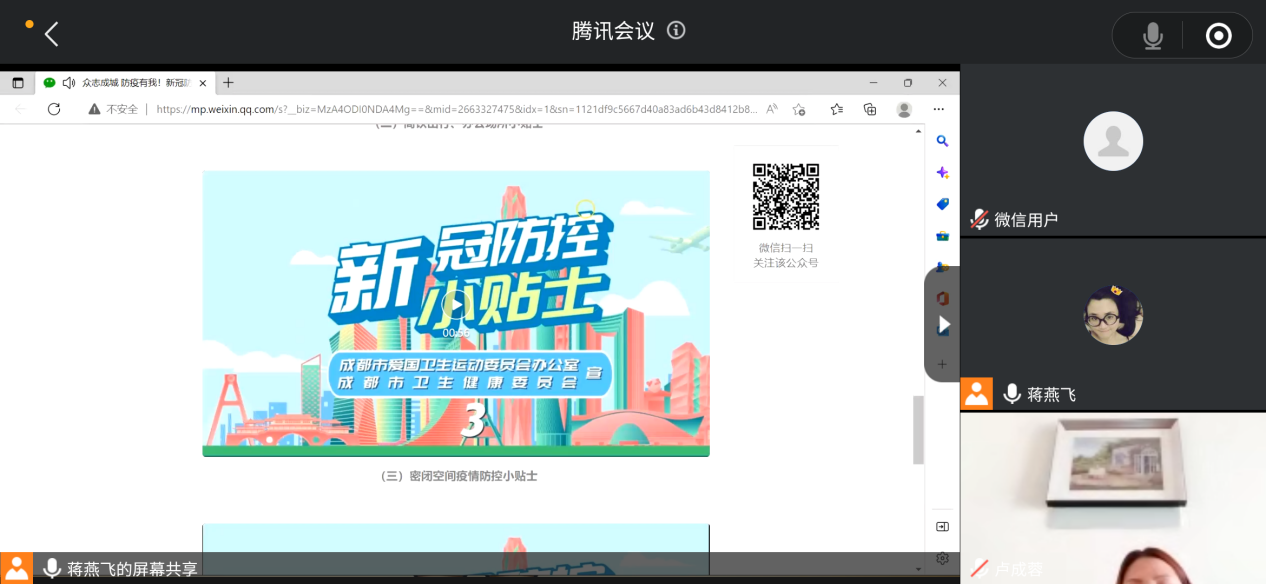Open sidebar search magnifier icon
Image resolution: width=1266 pixels, height=584 pixels.
pos(942,142)
